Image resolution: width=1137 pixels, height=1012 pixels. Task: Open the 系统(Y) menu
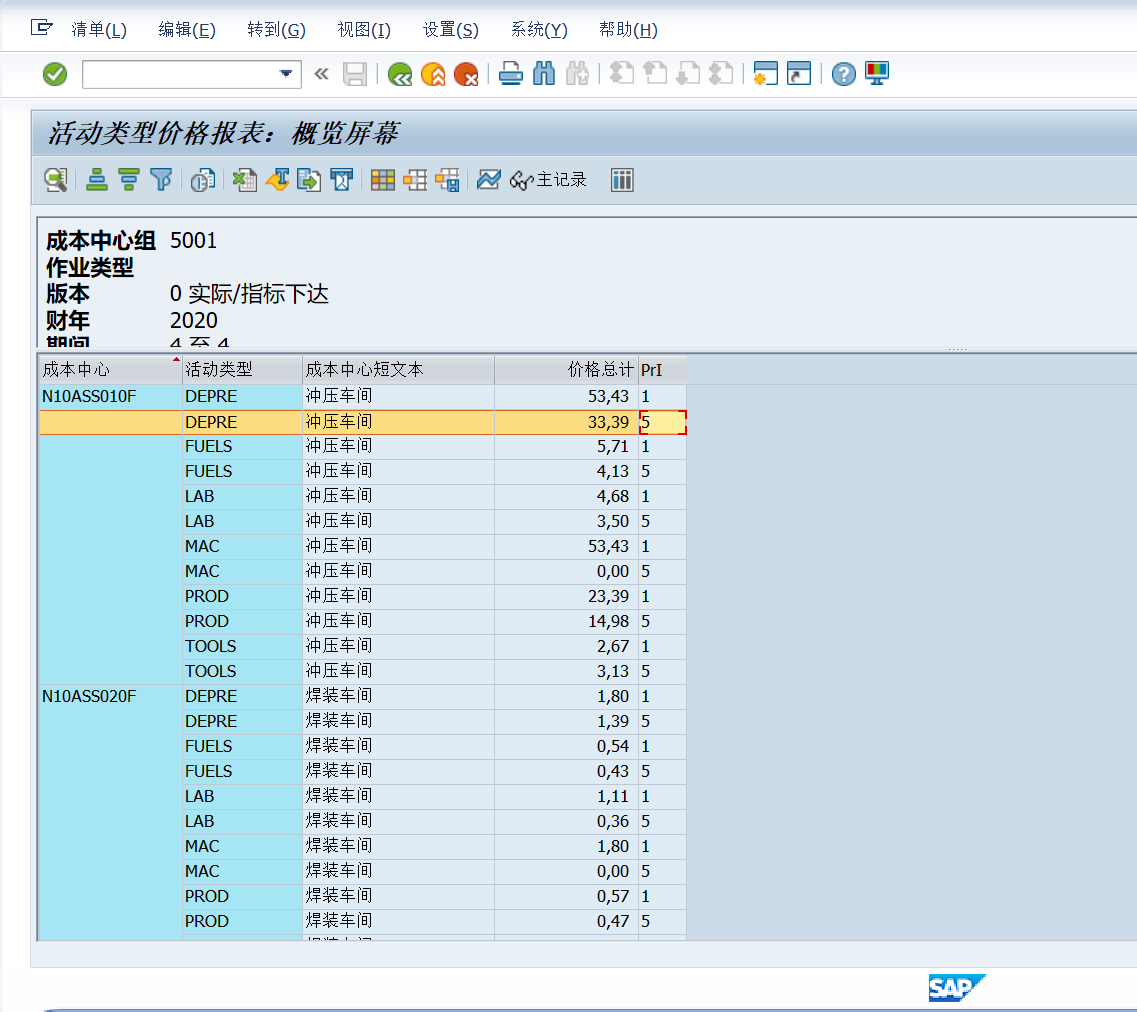click(537, 30)
